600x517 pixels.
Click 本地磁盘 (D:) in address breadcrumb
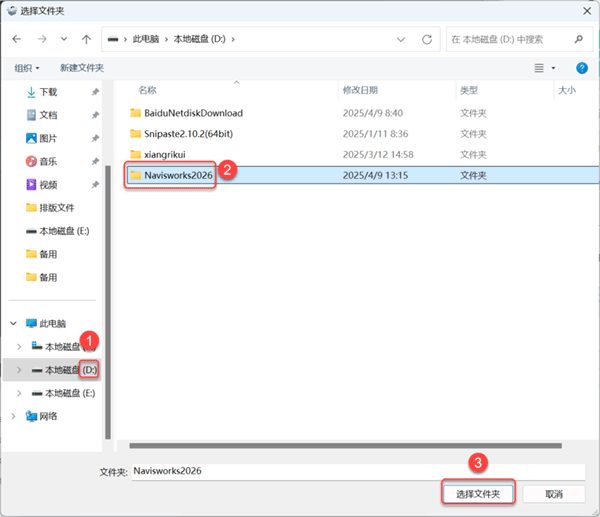coord(199,39)
